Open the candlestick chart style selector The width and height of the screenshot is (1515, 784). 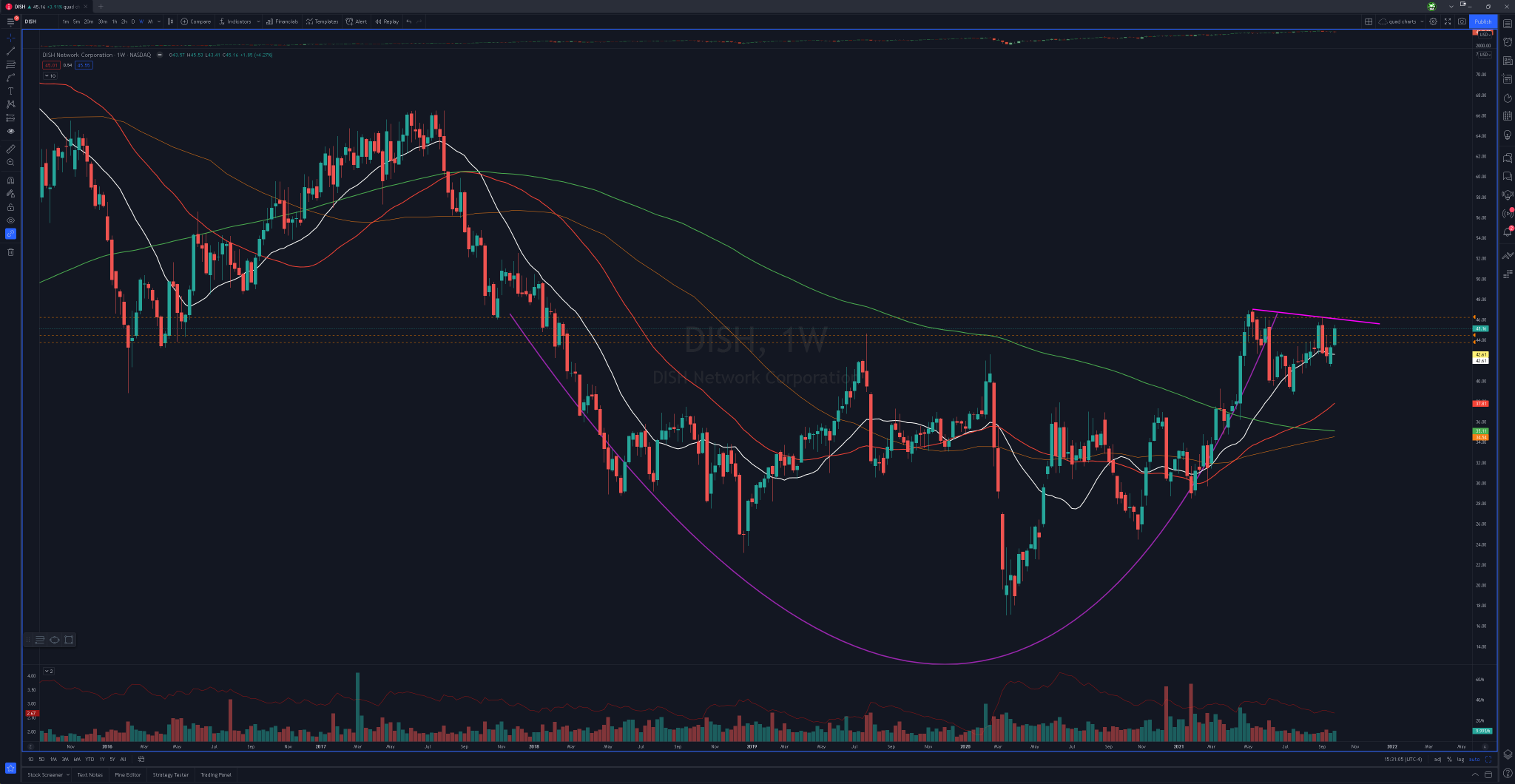tap(170, 21)
